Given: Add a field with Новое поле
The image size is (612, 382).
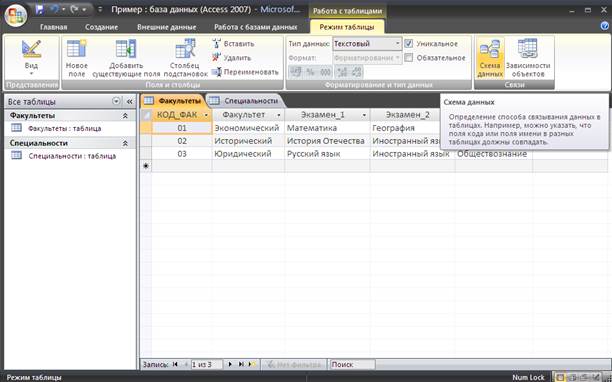Looking at the screenshot, I should coord(76,58).
